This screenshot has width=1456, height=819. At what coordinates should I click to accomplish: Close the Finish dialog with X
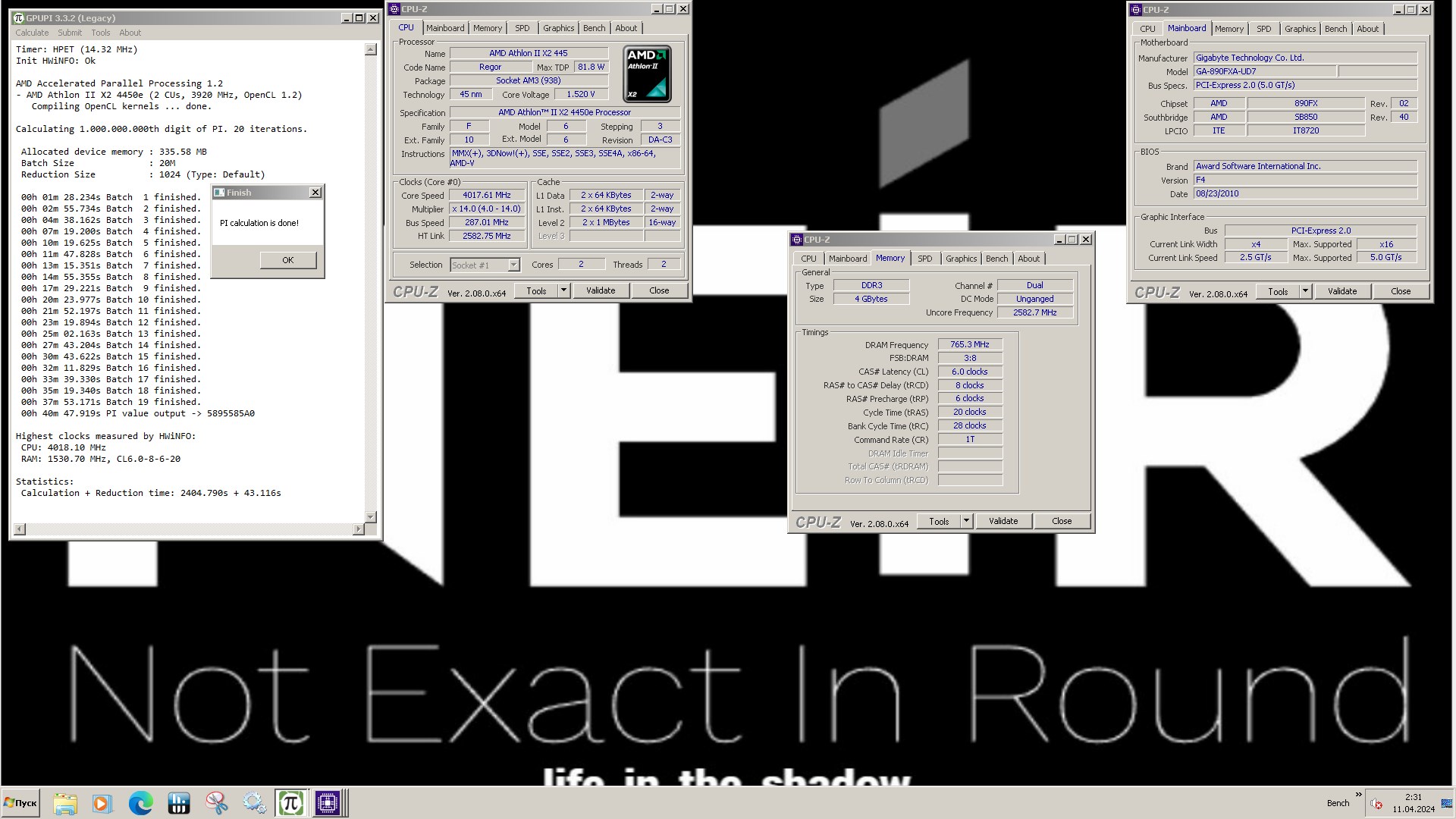(x=315, y=193)
